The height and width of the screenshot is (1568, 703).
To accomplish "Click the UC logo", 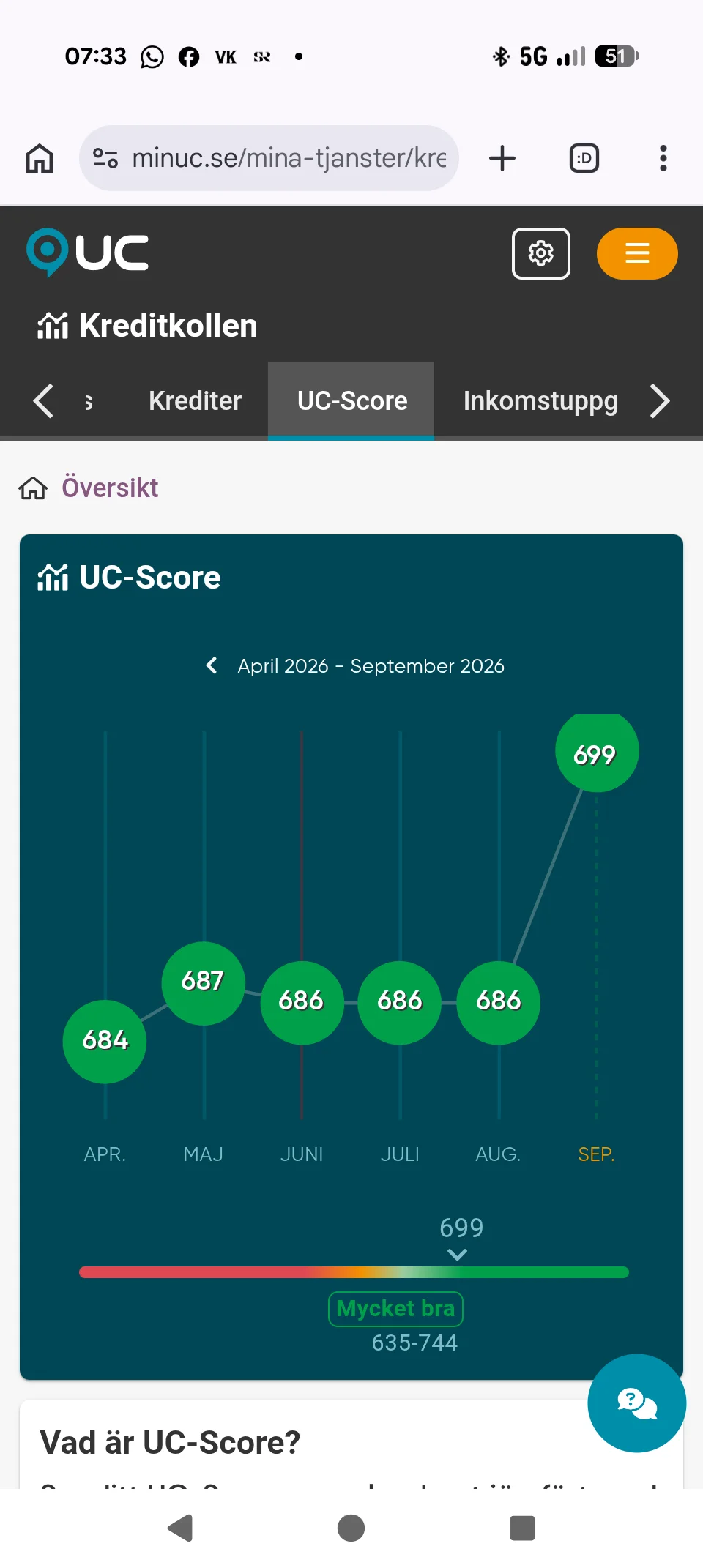I will (x=88, y=253).
